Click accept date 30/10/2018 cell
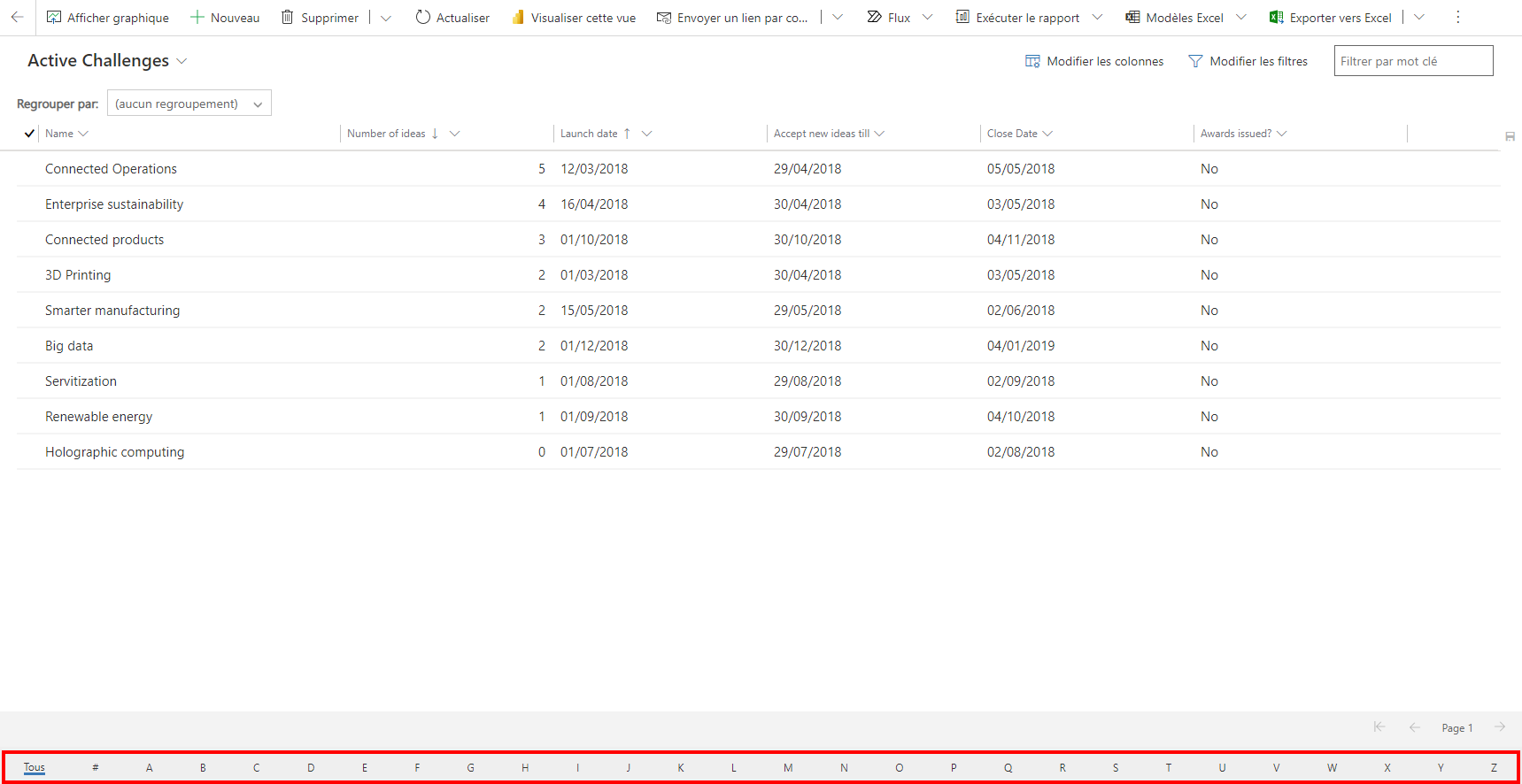This screenshot has width=1522, height=784. [807, 240]
